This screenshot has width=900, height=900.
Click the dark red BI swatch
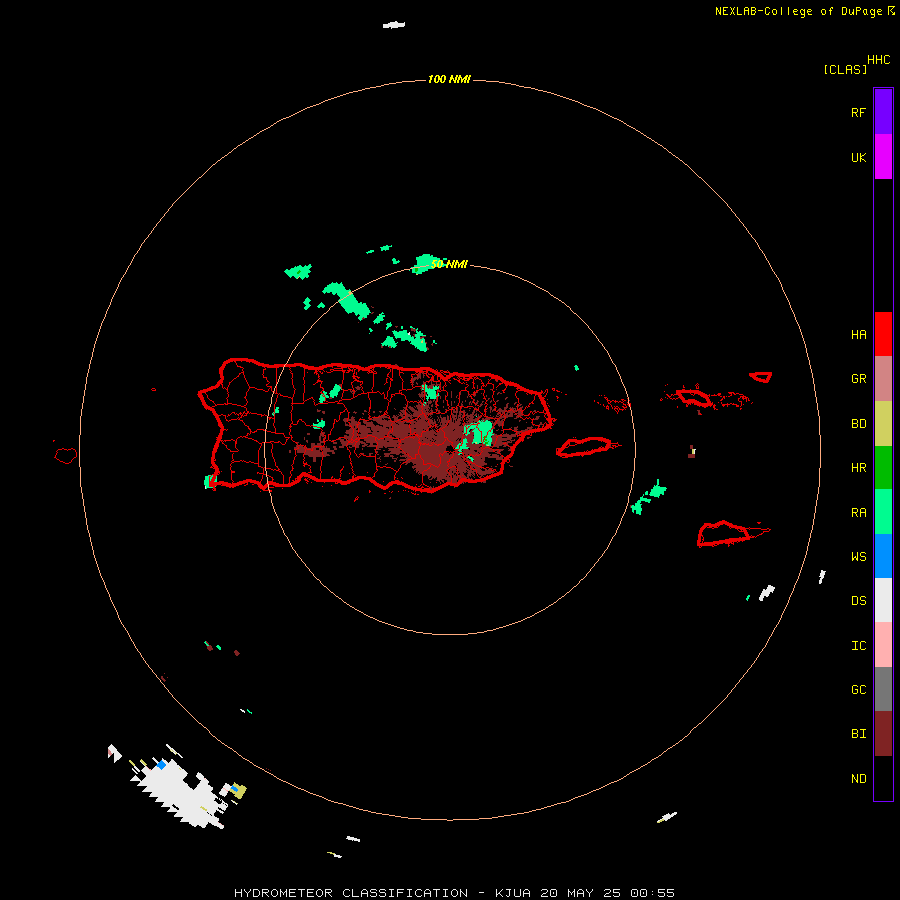coord(883,734)
